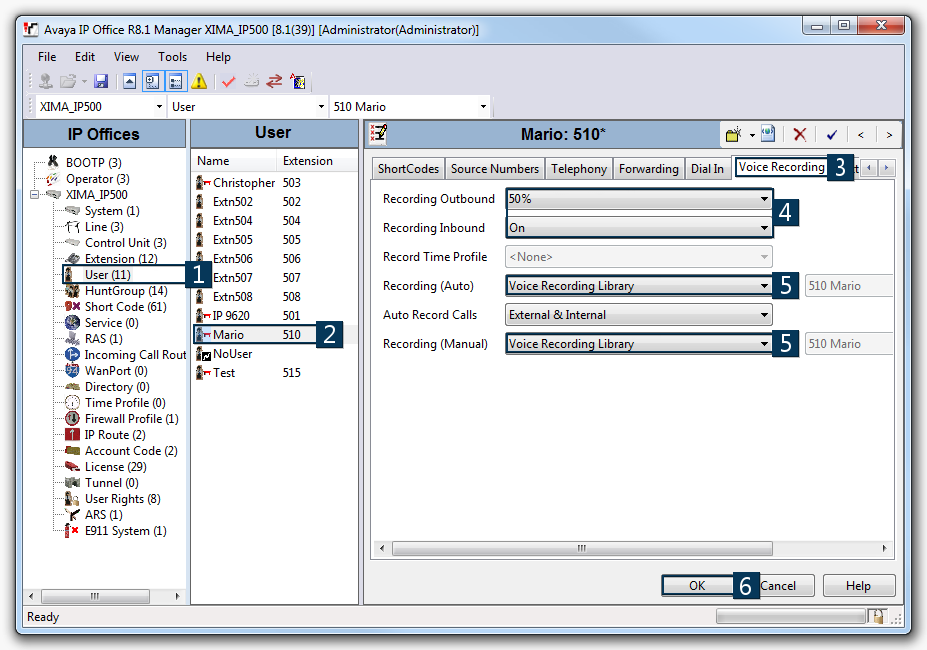
Task: Switch to the Telephony tab
Action: click(579, 169)
